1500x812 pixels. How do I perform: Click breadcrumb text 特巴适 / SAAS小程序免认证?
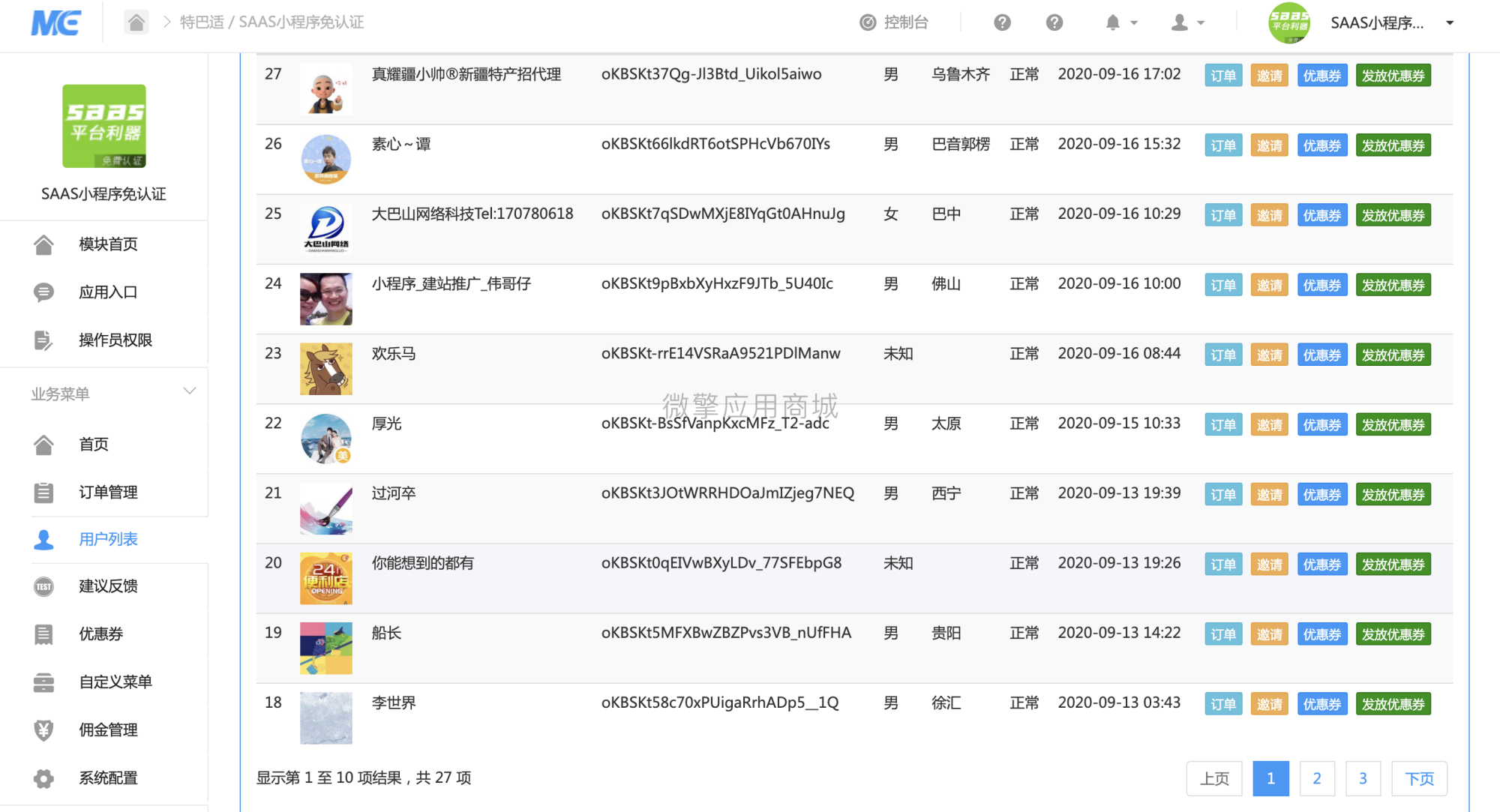(271, 22)
